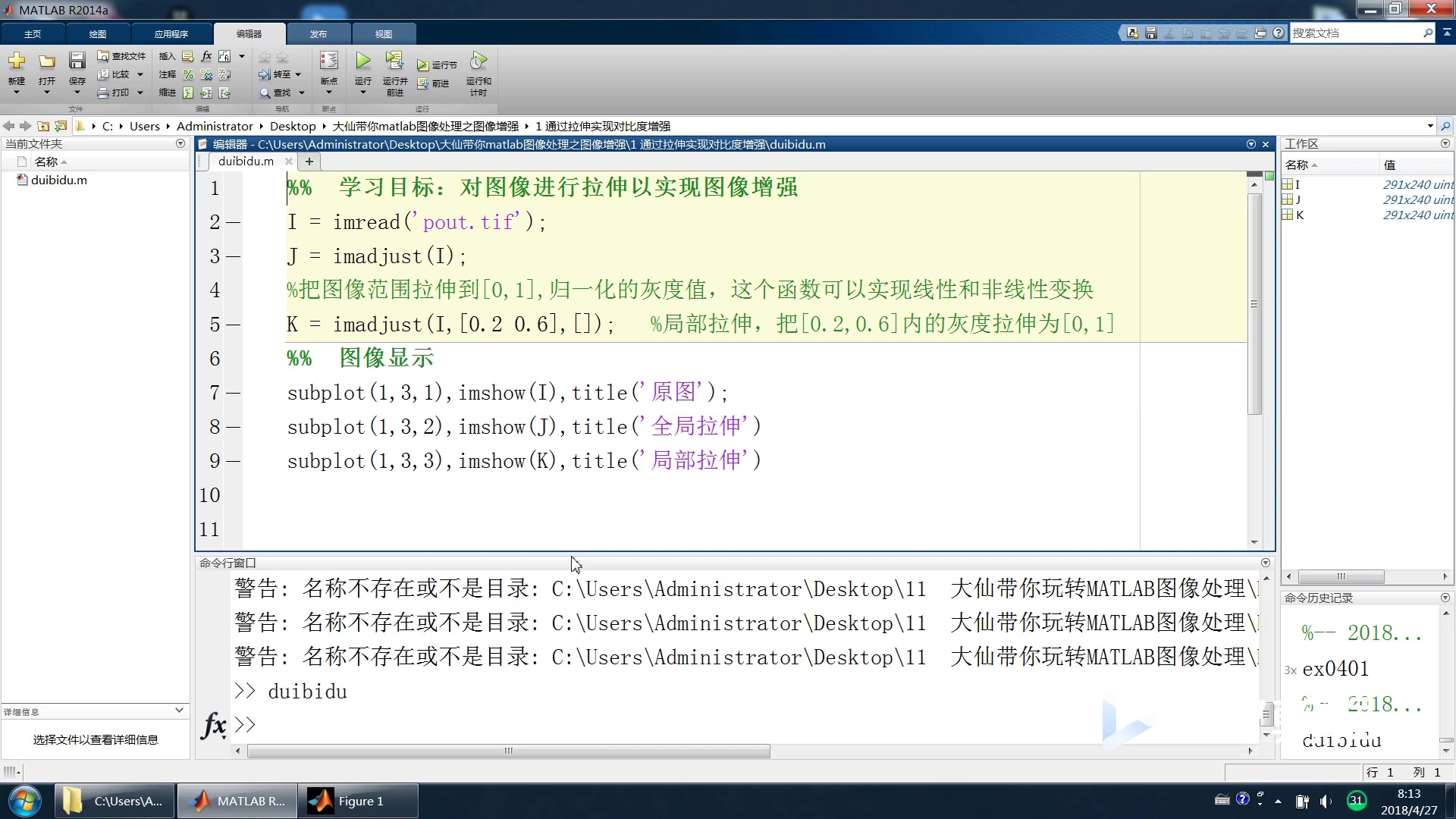The width and height of the screenshot is (1456, 819).
Task: Click Run and Advance (运行并前进) icon
Action: [x=394, y=61]
